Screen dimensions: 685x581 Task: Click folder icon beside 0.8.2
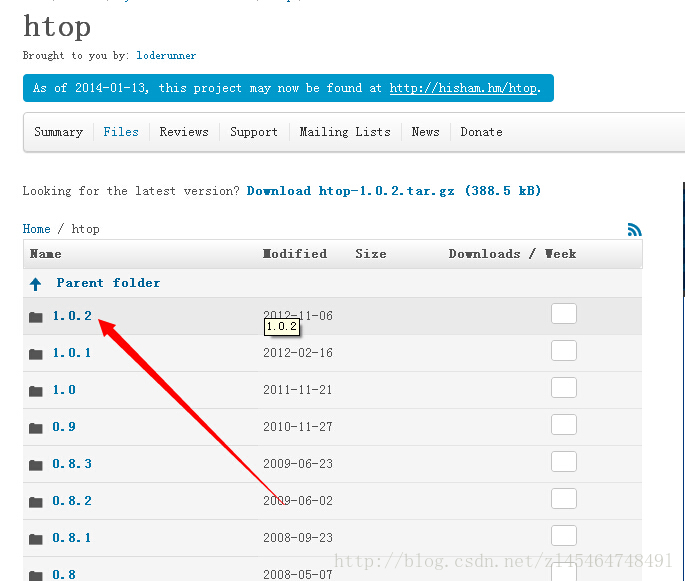36,502
